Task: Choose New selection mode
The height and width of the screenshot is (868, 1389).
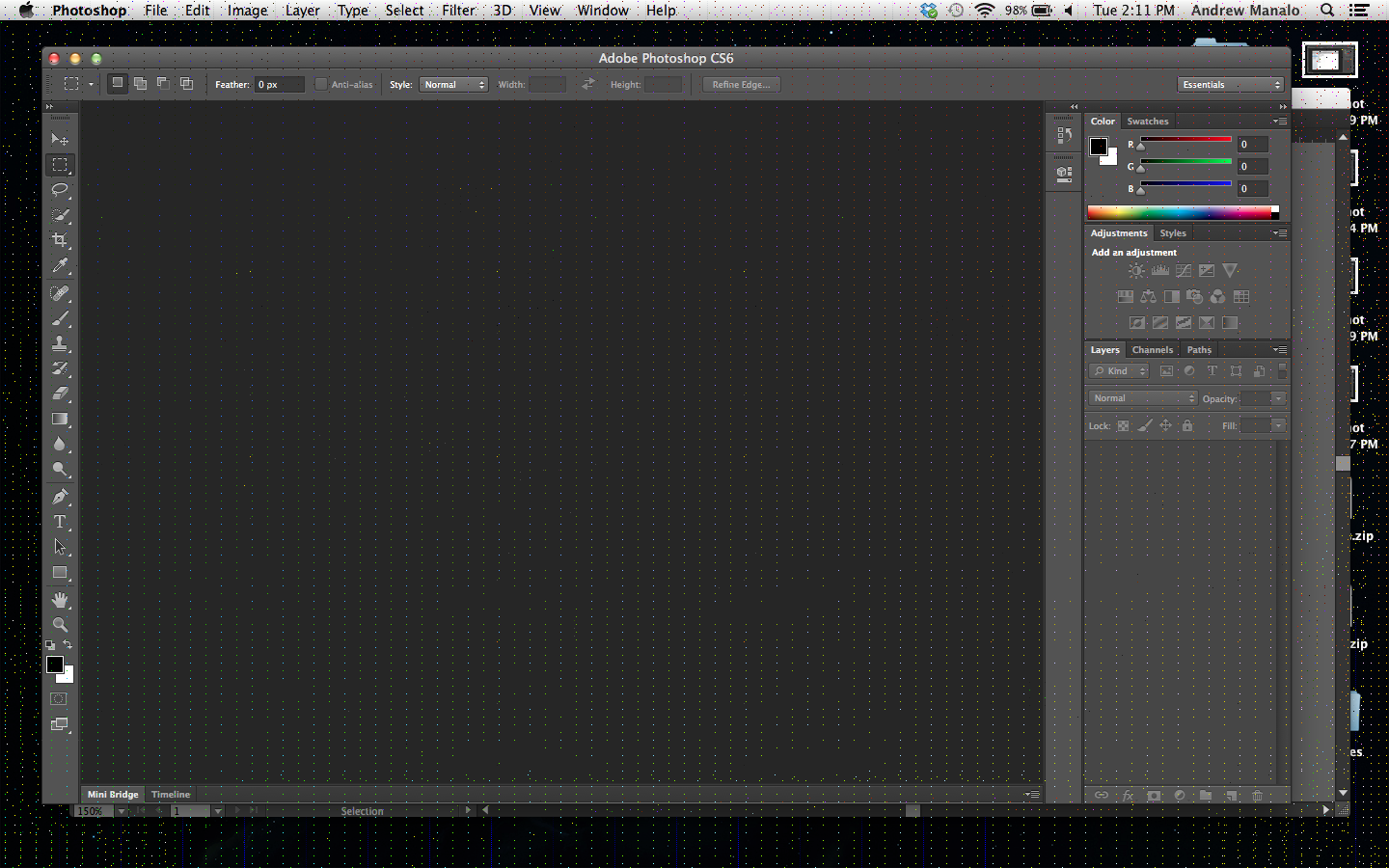Action: tap(117, 84)
